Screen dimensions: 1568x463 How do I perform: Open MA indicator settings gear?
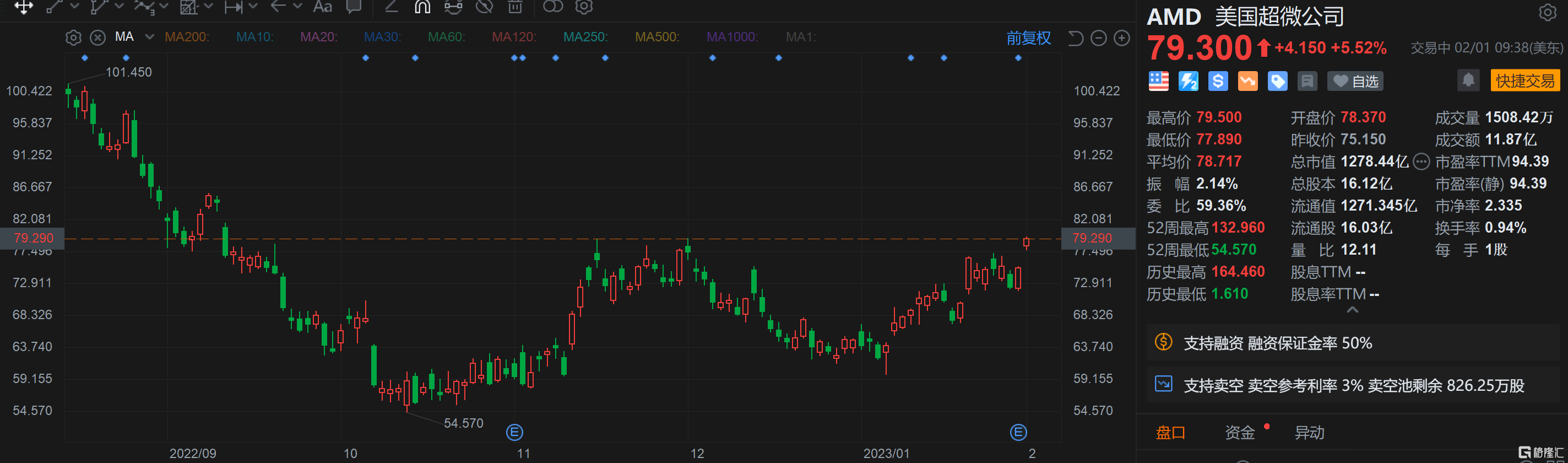(x=73, y=38)
